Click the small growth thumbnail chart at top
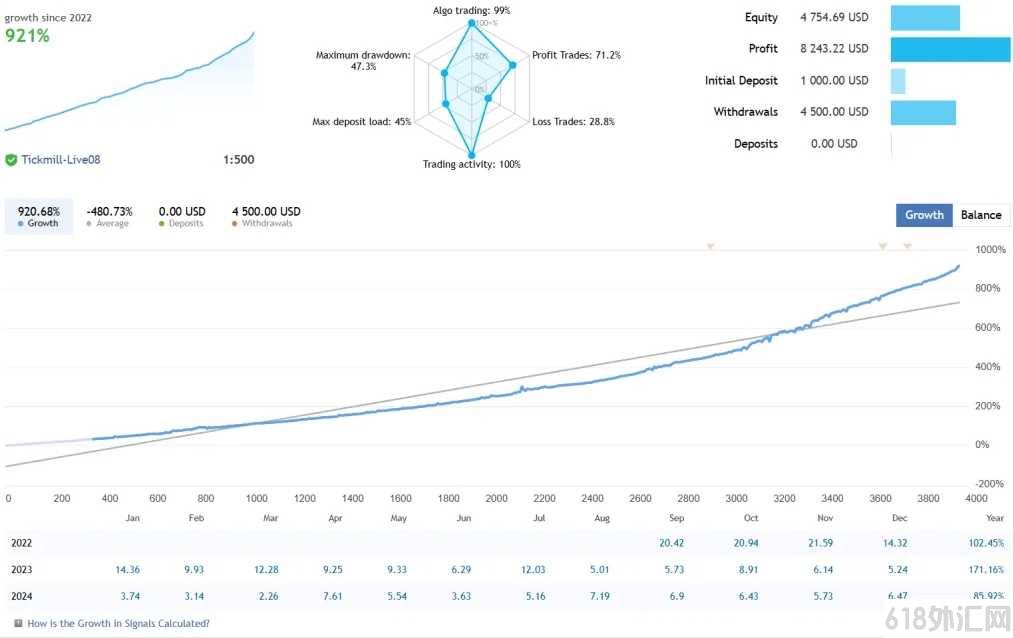Screen dimensions: 1013x638 tap(129, 81)
